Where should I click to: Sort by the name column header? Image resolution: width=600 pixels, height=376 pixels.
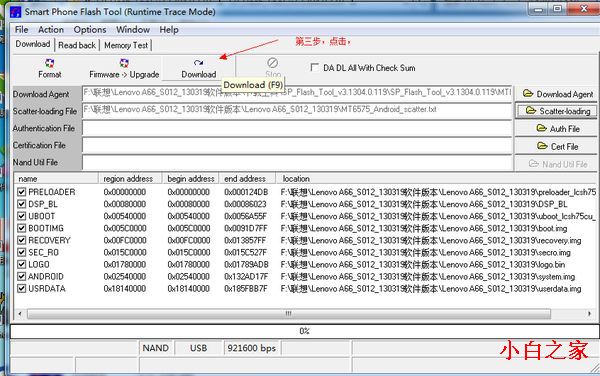click(x=56, y=179)
